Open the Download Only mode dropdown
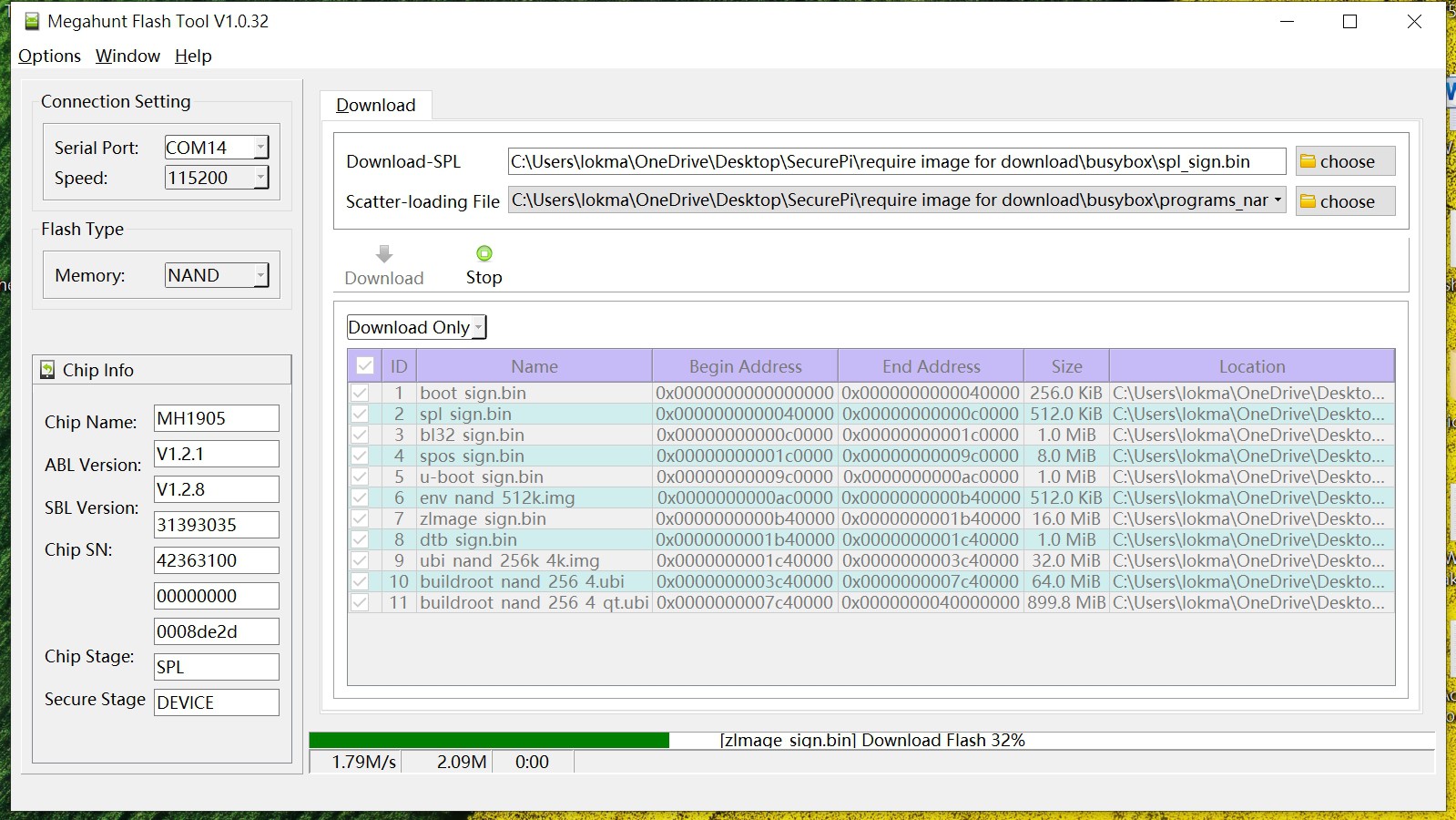The image size is (1456, 820). point(478,327)
